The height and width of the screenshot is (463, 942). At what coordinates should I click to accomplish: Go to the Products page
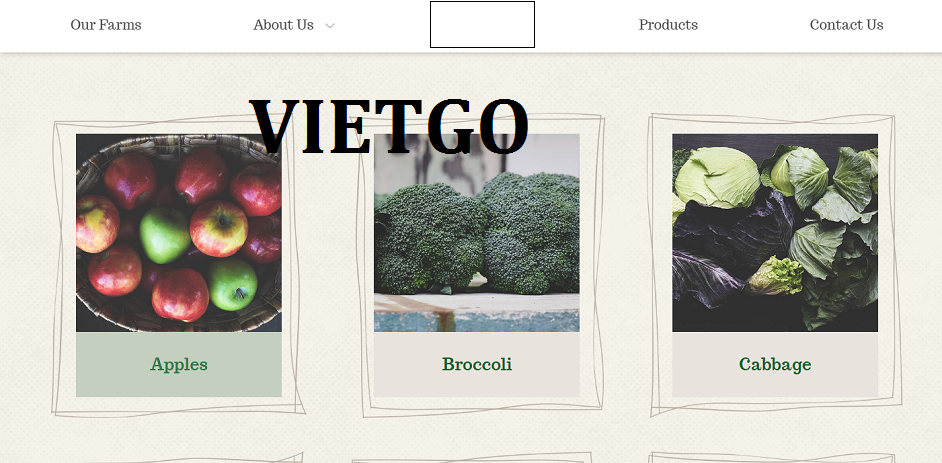668,25
